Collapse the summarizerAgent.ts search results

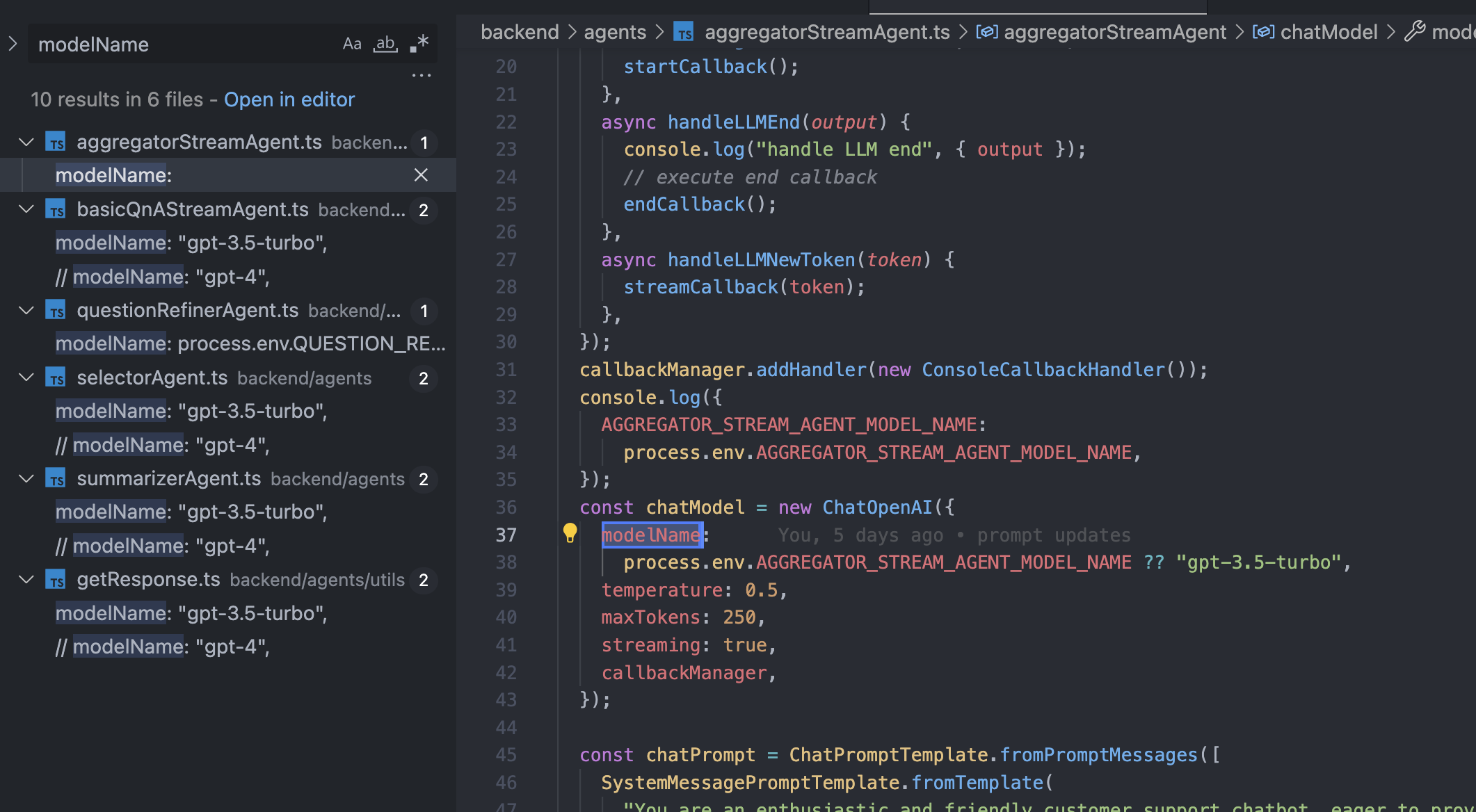(x=26, y=479)
